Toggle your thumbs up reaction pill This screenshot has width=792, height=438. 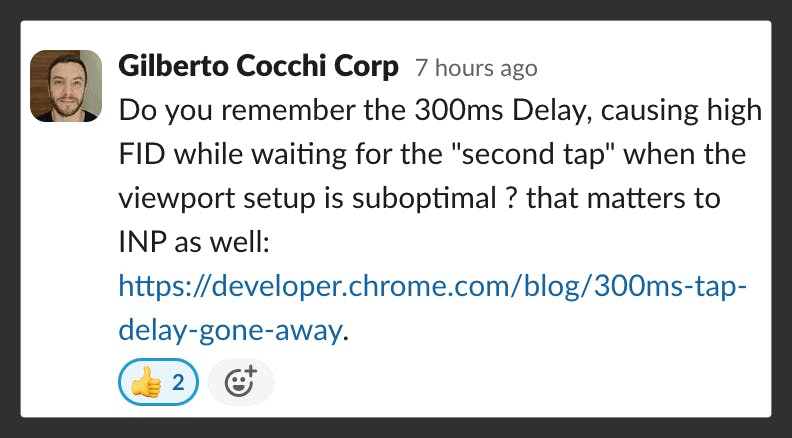159,382
